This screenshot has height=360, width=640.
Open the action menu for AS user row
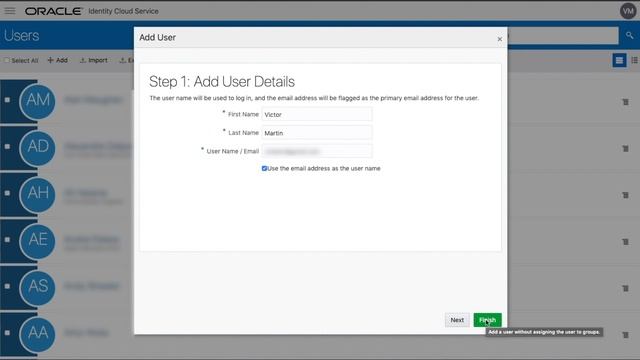625,288
